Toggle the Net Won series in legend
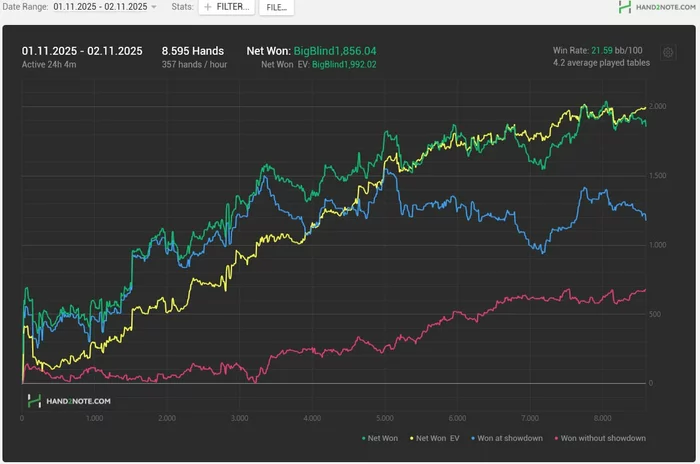Screen dimensions: 700x464 [x=382, y=438]
